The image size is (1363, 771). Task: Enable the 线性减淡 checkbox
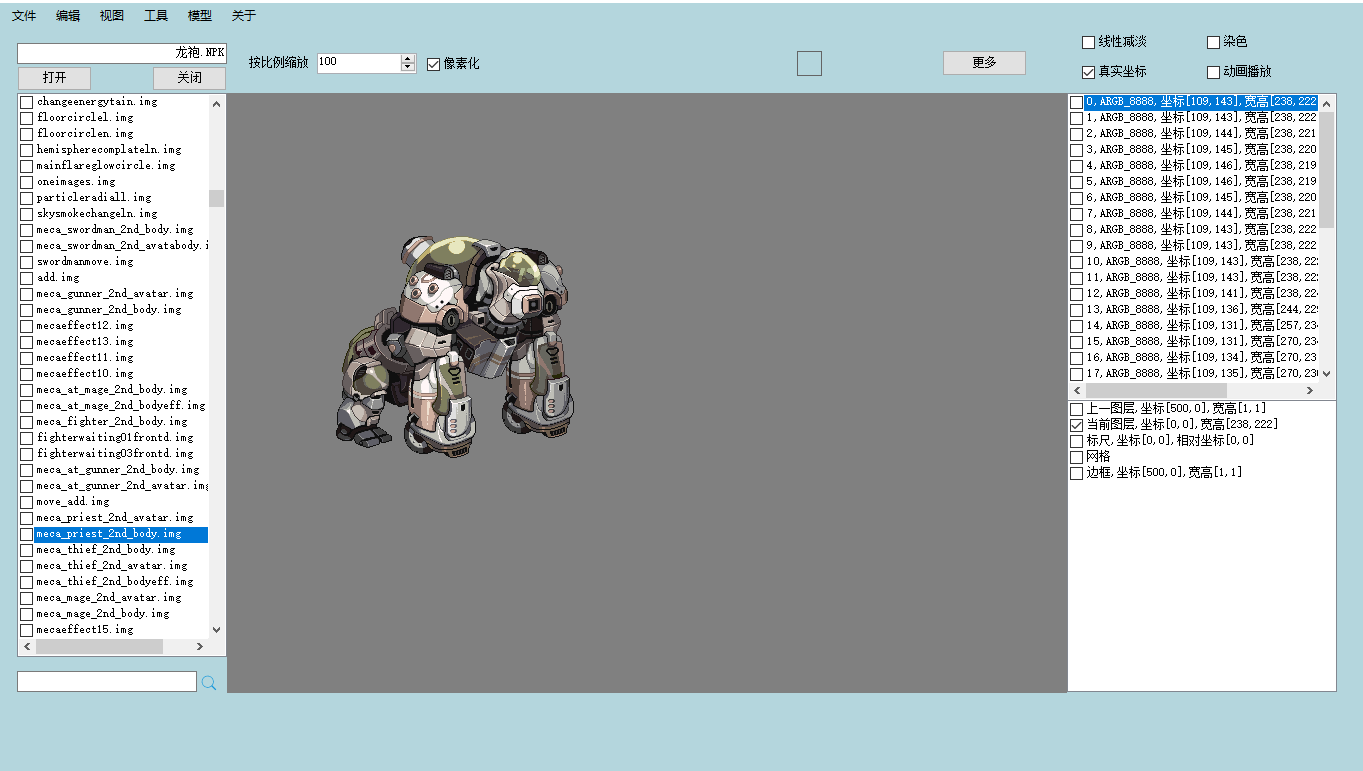[x=1088, y=42]
